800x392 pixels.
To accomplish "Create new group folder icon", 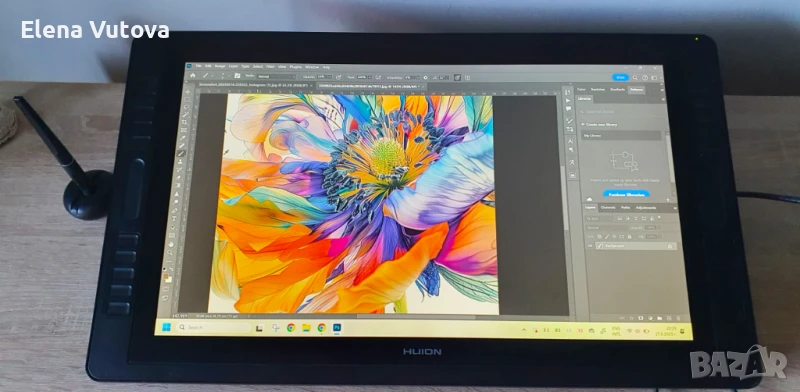I will coord(660,318).
